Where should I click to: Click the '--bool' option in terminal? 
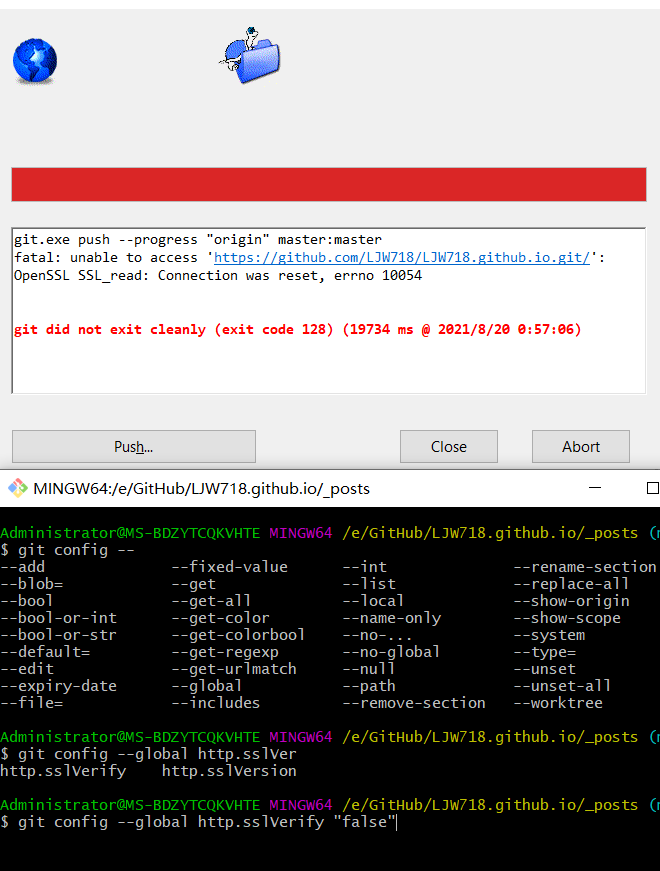coord(27,601)
